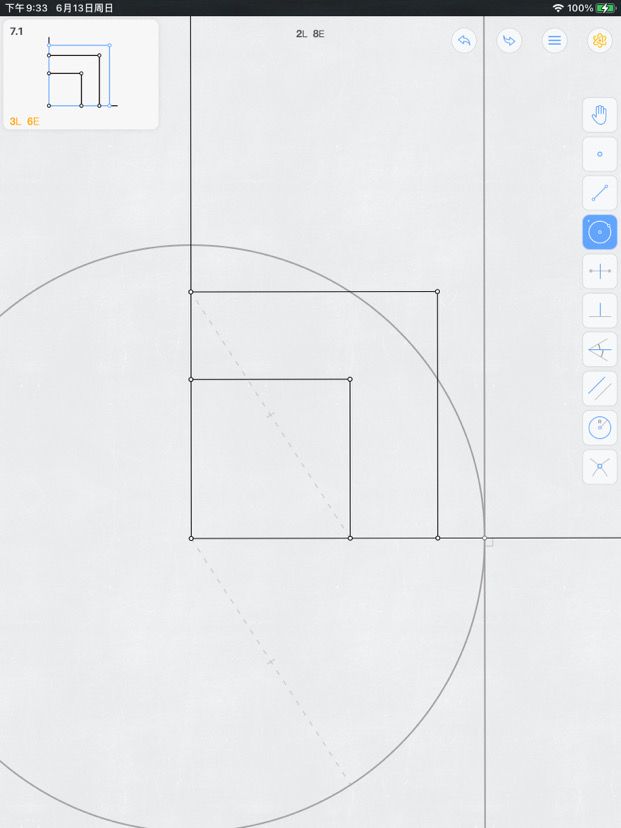Click the inner square's bottom-right corner point

350,538
